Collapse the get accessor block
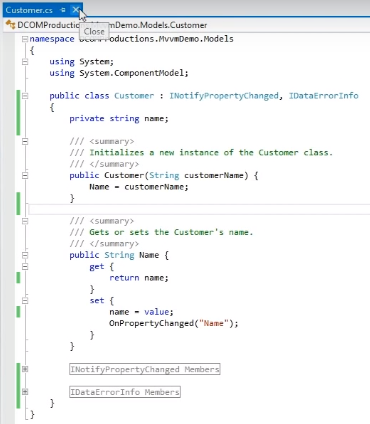This screenshot has width=370, height=424. click(x=25, y=267)
